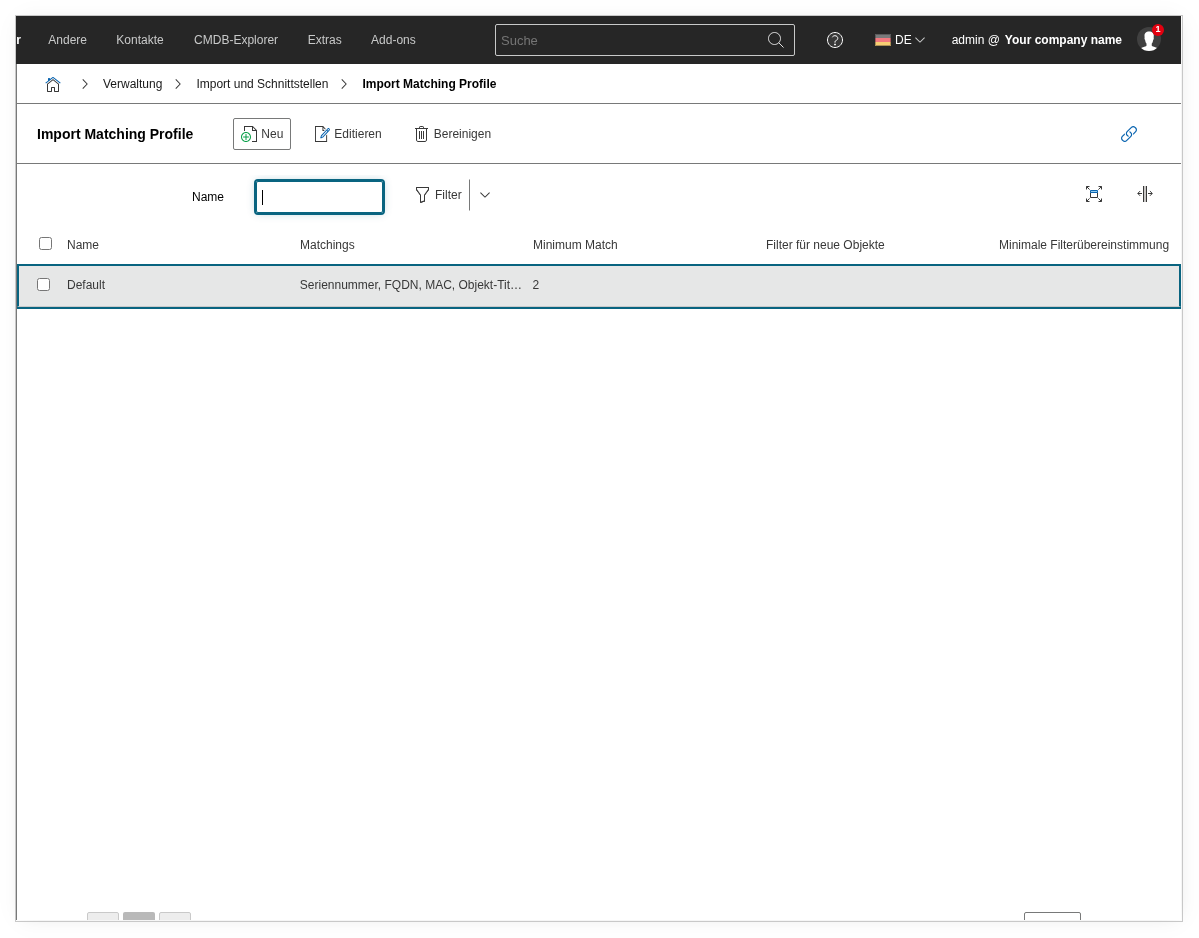Open the help question mark icon
Image resolution: width=1199 pixels, height=938 pixels.
(834, 40)
